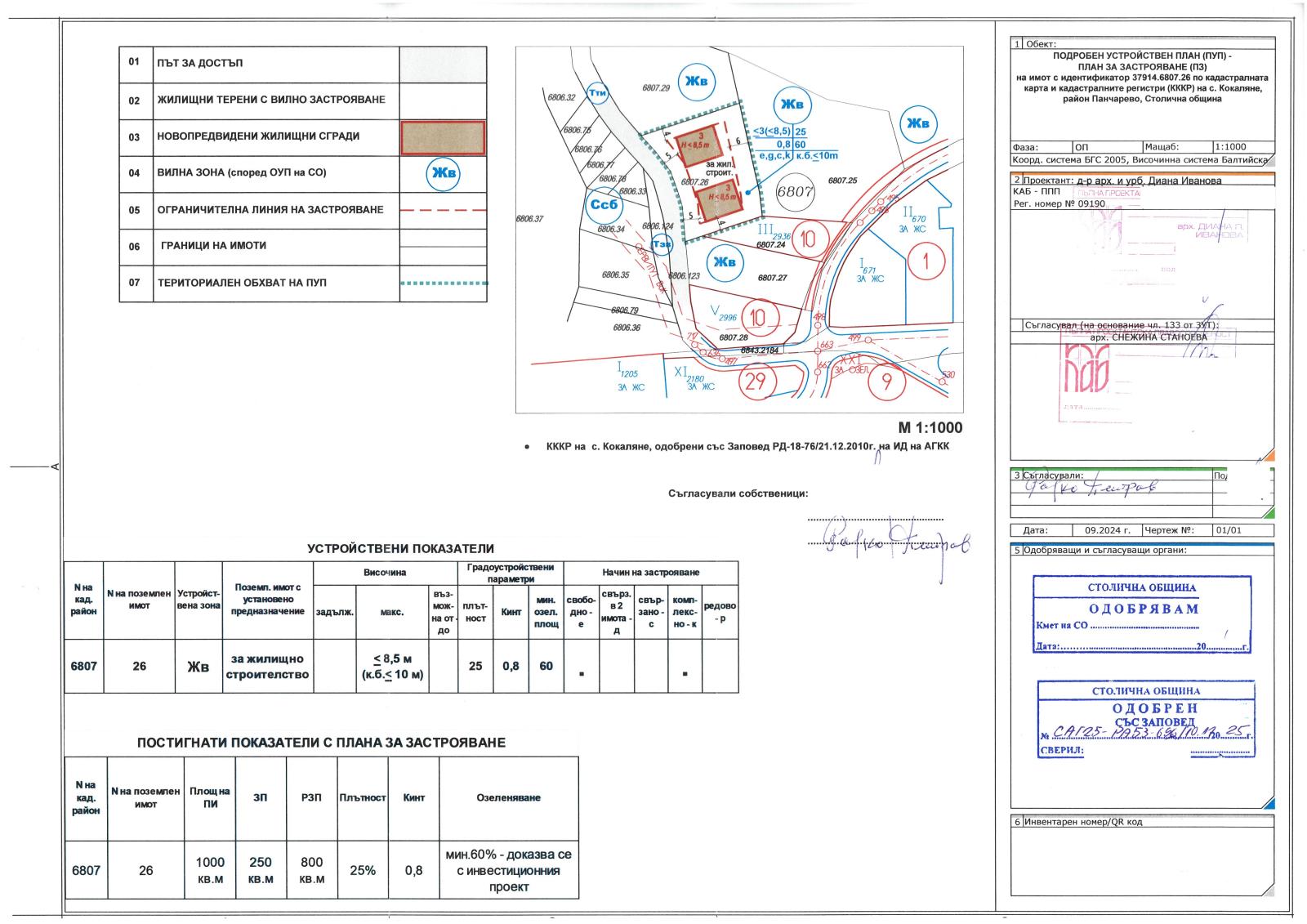Click the Тзв circle marker on the map
Viewport: 1307px width, 924px height.
coord(662,243)
